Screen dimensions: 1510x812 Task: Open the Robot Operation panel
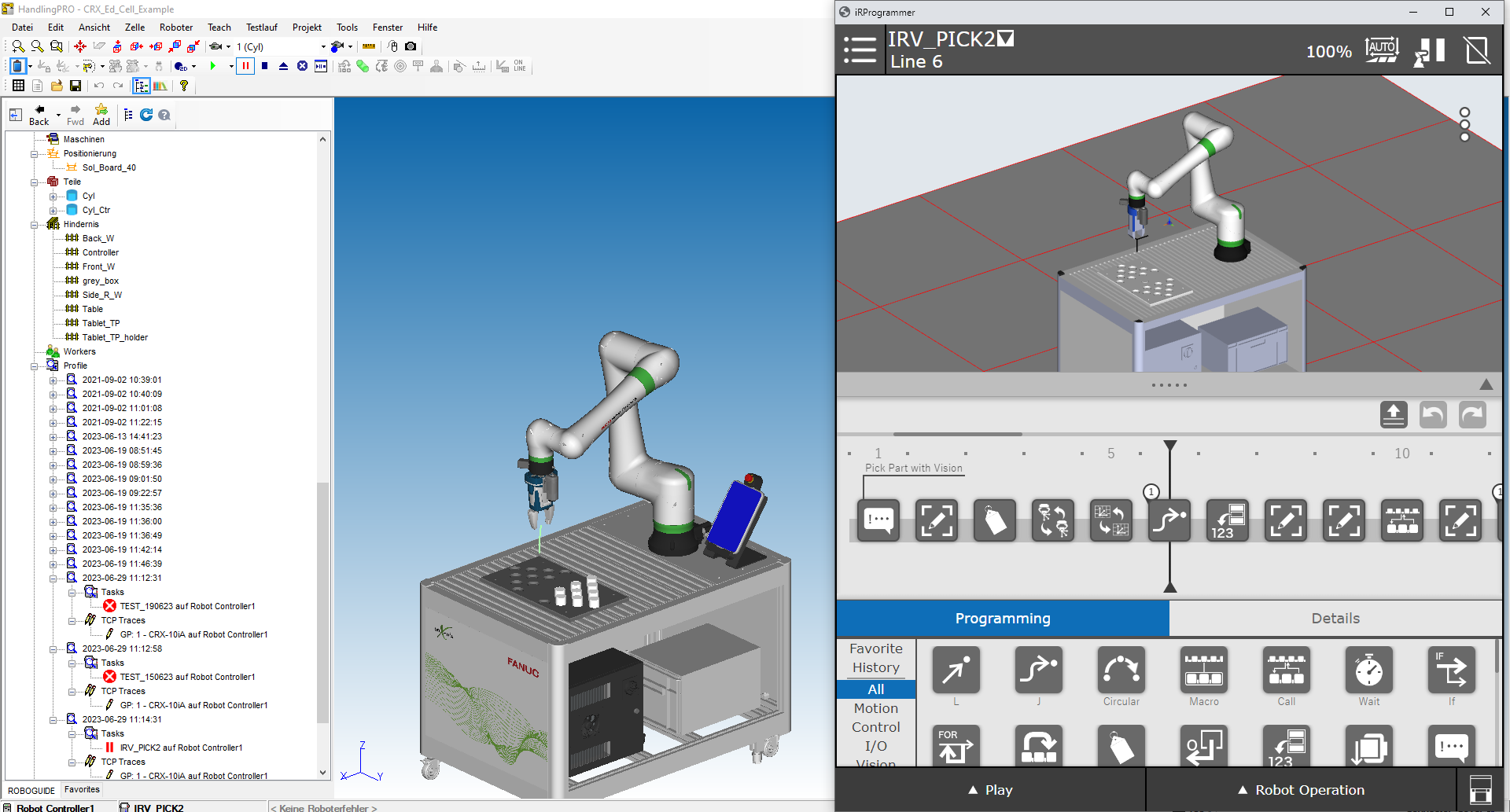coord(1301,790)
